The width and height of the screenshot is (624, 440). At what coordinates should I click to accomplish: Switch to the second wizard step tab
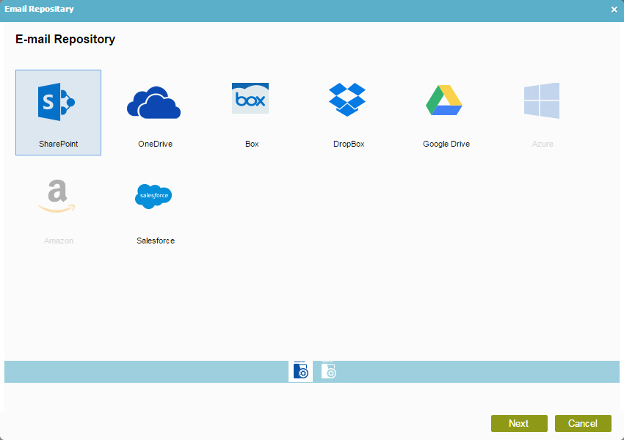click(329, 372)
